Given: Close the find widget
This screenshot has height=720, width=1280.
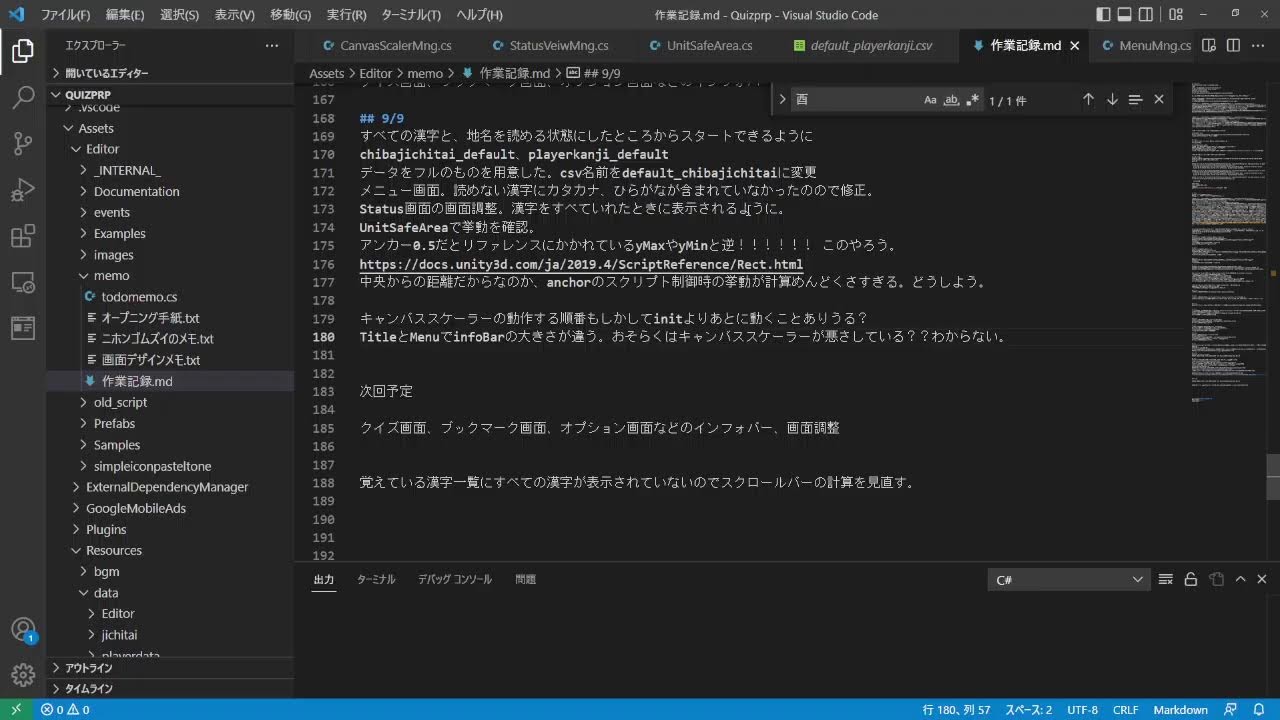Looking at the screenshot, I should 1159,100.
